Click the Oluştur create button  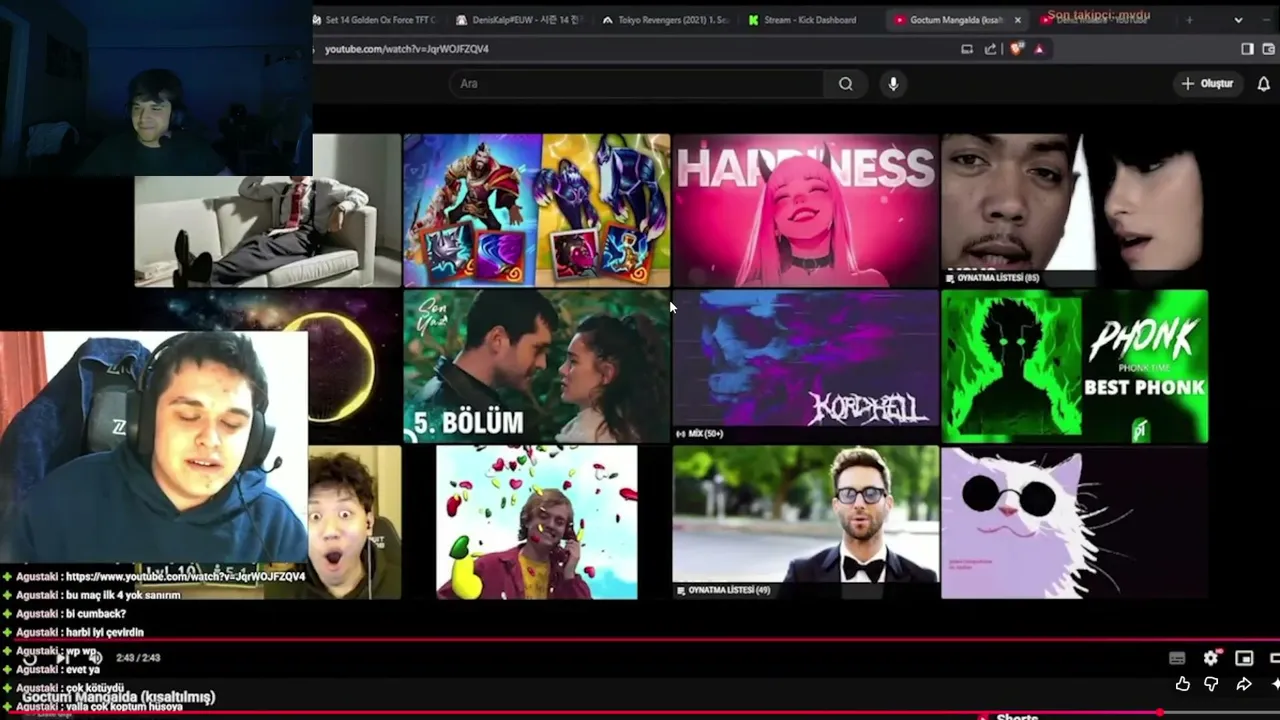[1208, 84]
